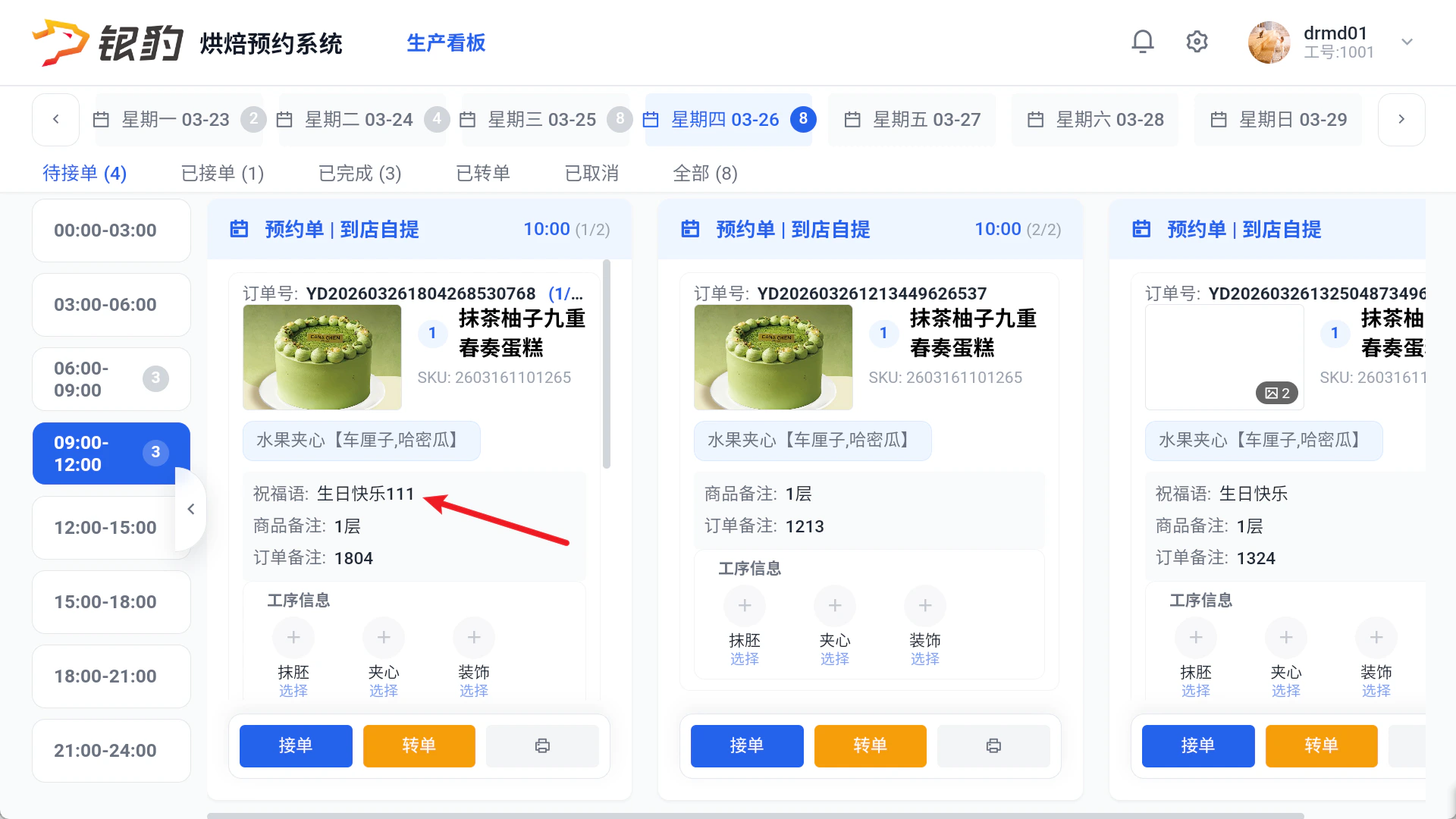Add 装饰 process on second order
1456x819 pixels.
(925, 606)
